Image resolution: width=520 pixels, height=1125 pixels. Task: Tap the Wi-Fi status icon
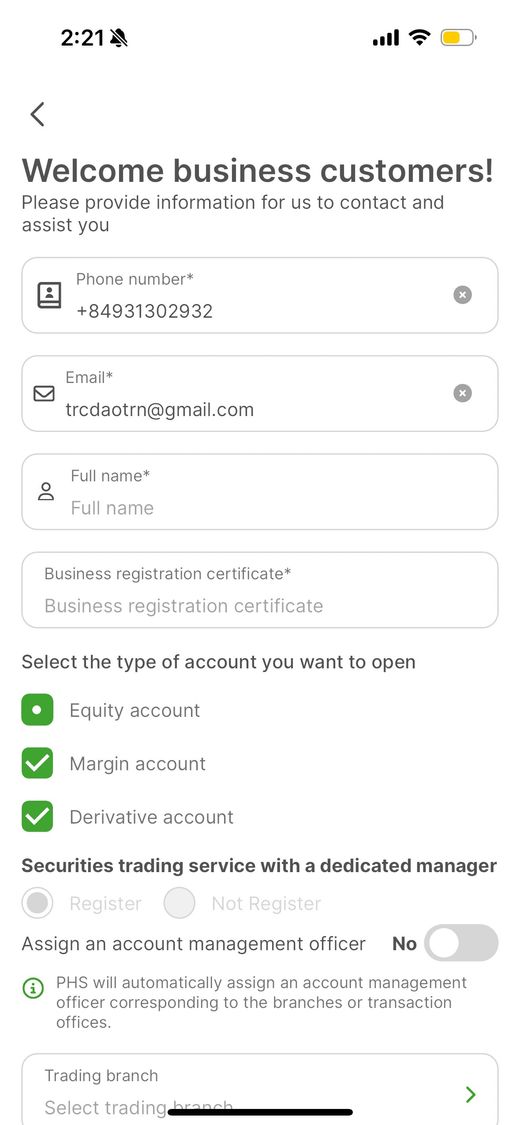click(420, 37)
